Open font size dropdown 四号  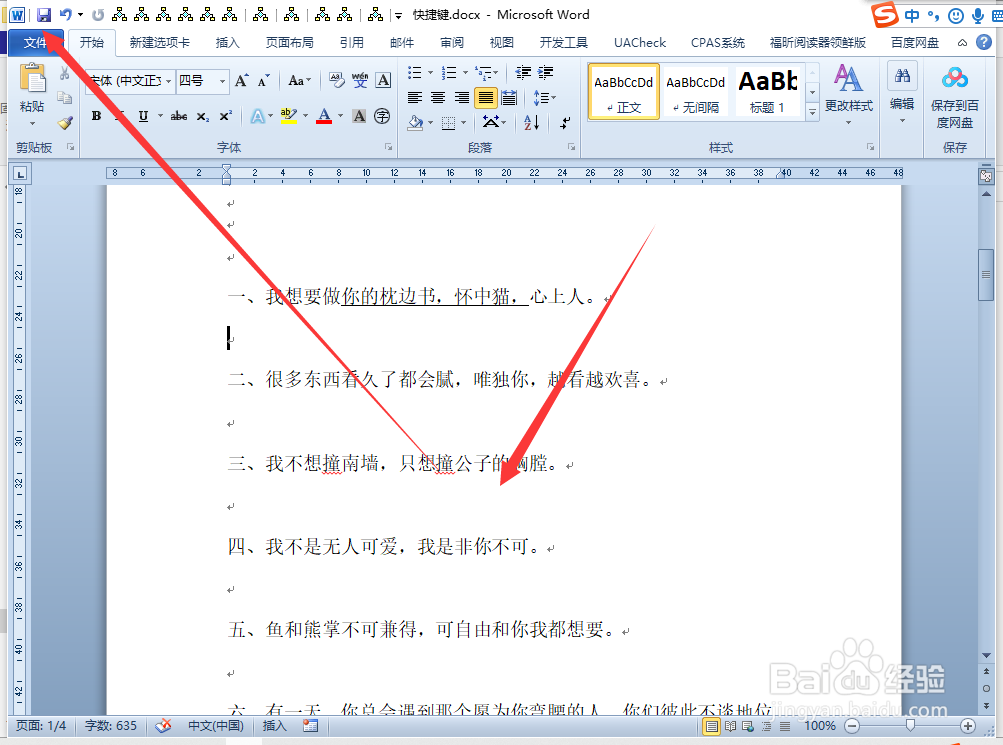click(x=223, y=81)
